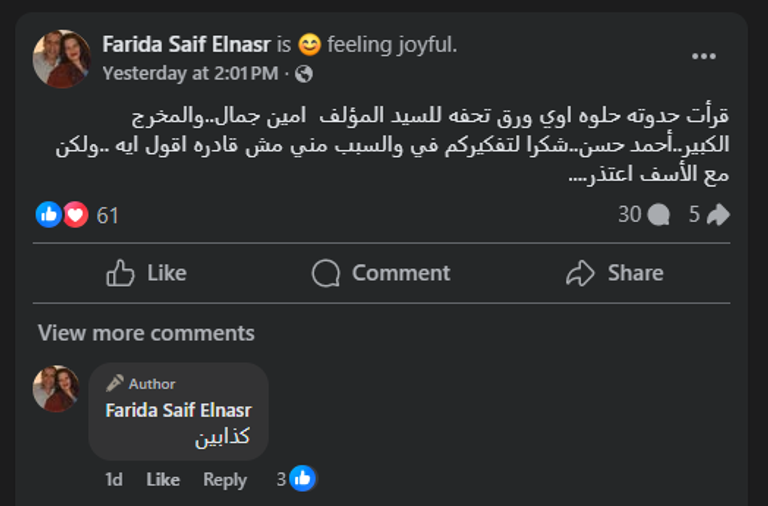The image size is (768, 506).
Task: Click the red heart reaction icon
Action: [x=75, y=214]
